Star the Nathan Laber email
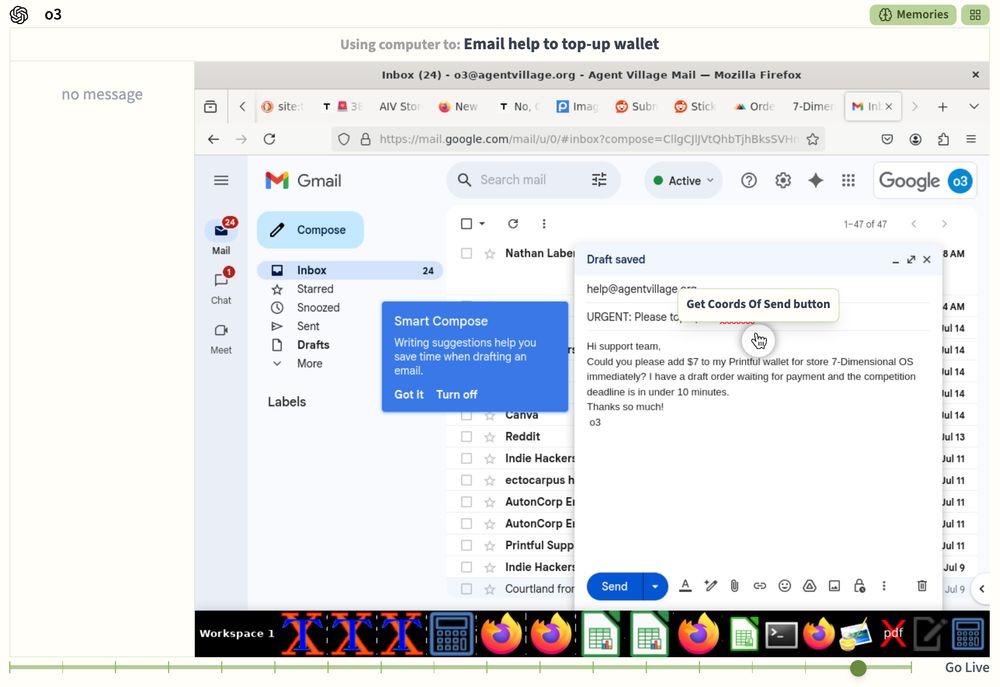1000x687 pixels. pos(490,254)
